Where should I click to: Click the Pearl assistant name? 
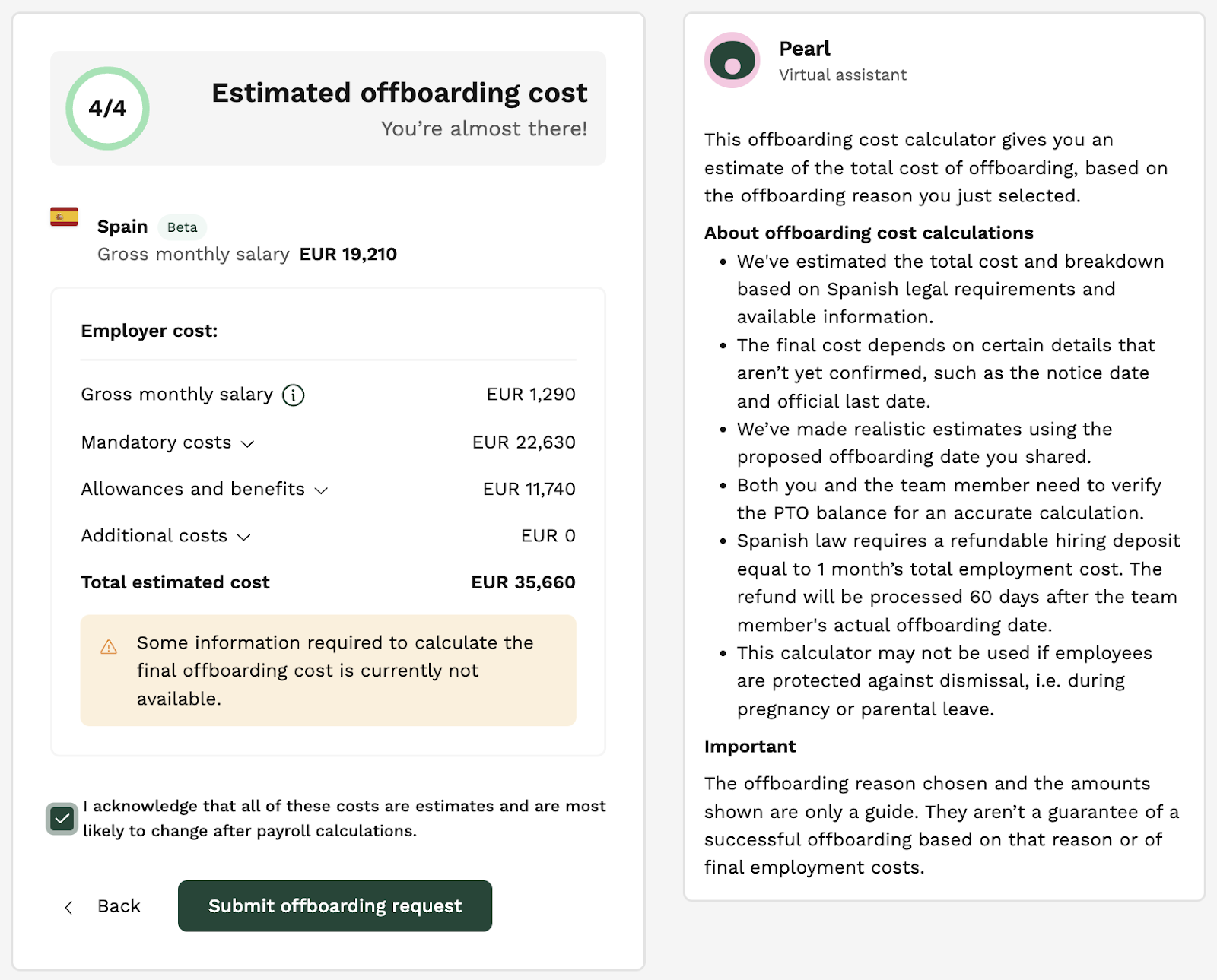804,49
